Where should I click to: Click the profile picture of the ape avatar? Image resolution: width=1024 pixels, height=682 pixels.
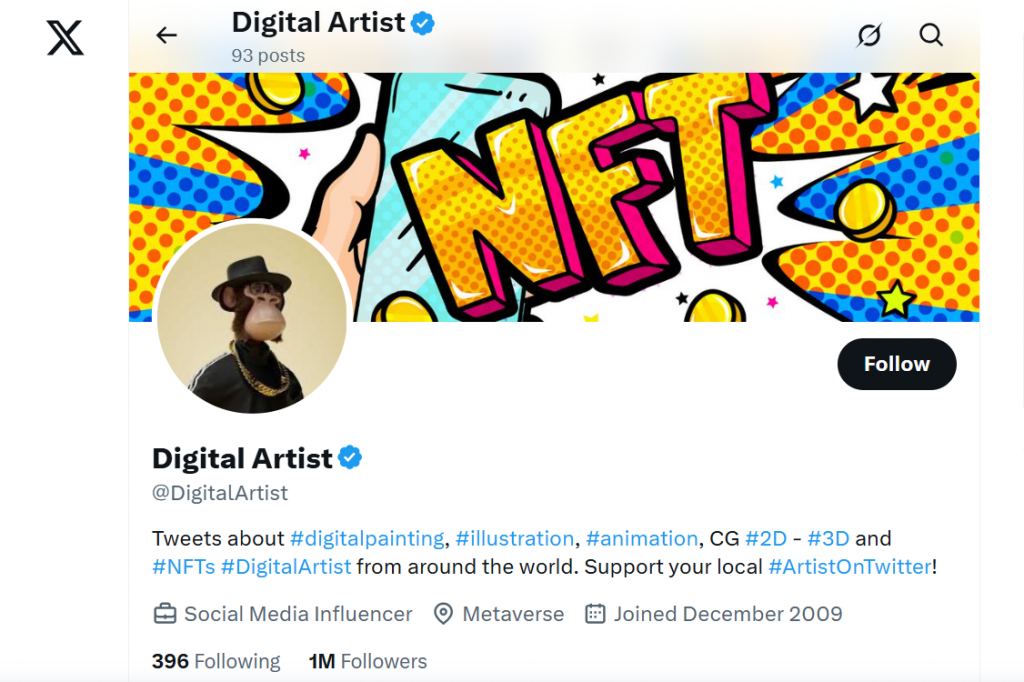pyautogui.click(x=251, y=318)
